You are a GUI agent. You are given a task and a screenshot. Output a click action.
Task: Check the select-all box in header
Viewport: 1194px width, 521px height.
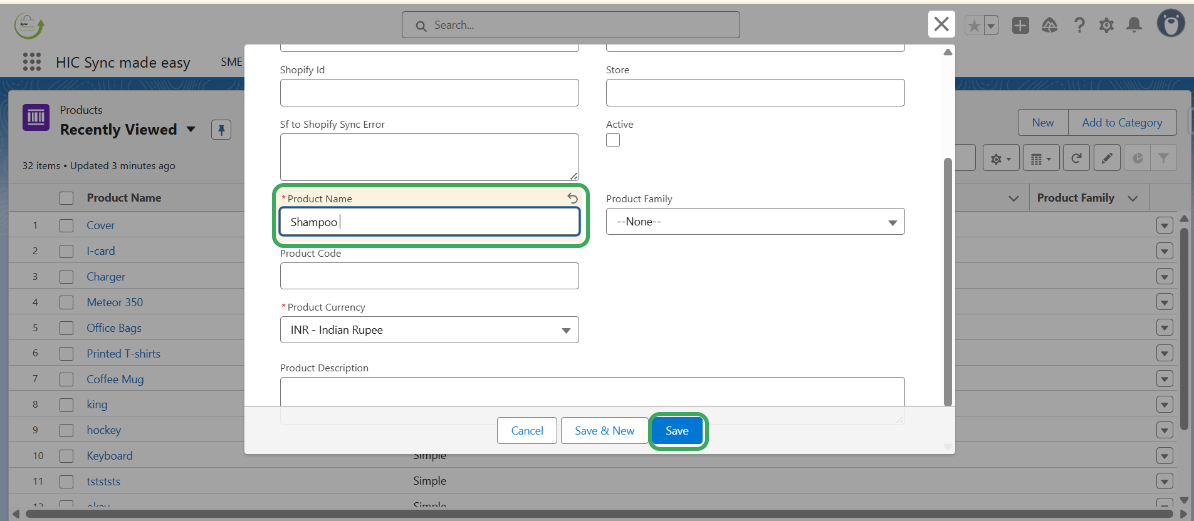pos(66,198)
